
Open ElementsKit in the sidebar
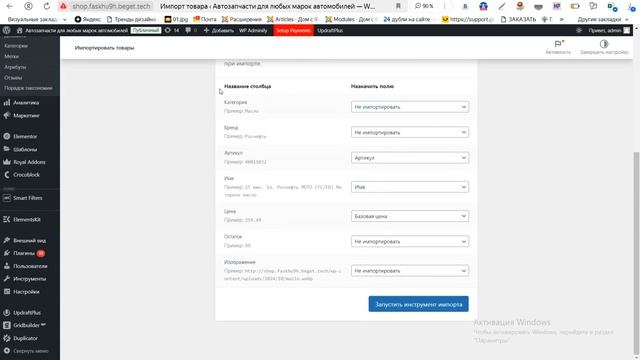click(x=27, y=220)
